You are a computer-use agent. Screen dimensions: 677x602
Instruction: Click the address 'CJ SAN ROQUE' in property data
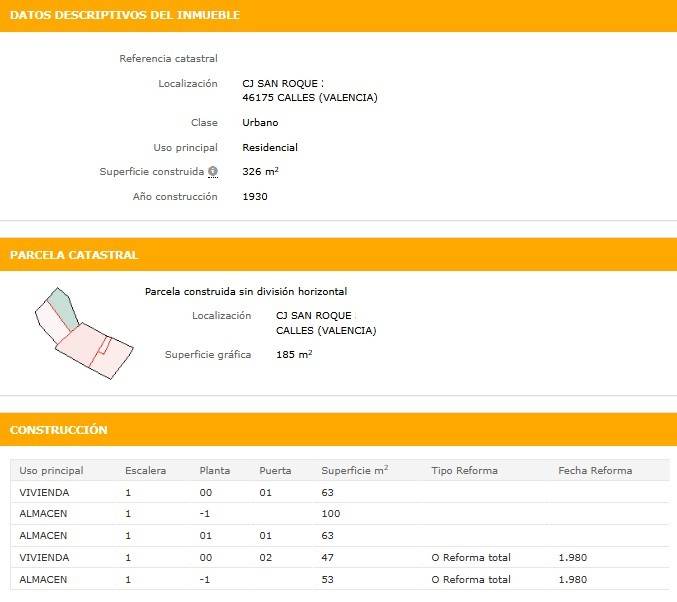tap(280, 83)
